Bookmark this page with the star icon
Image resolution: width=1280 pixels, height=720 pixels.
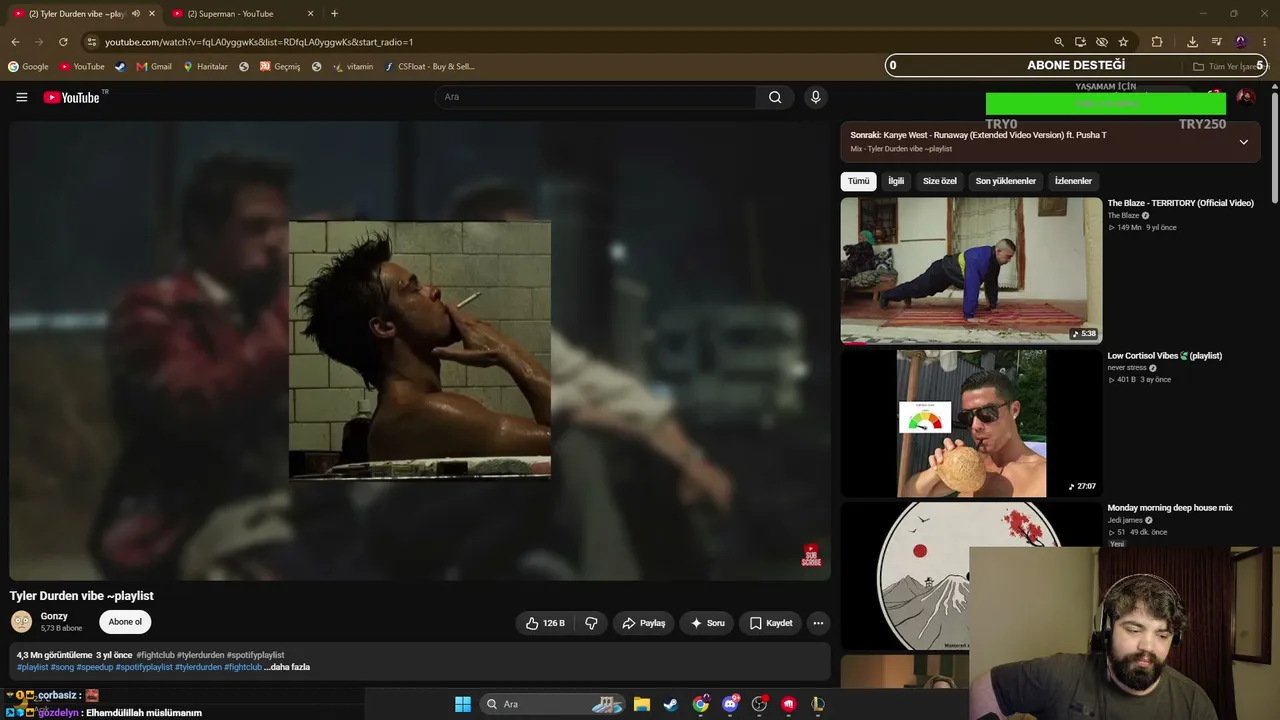1123,42
